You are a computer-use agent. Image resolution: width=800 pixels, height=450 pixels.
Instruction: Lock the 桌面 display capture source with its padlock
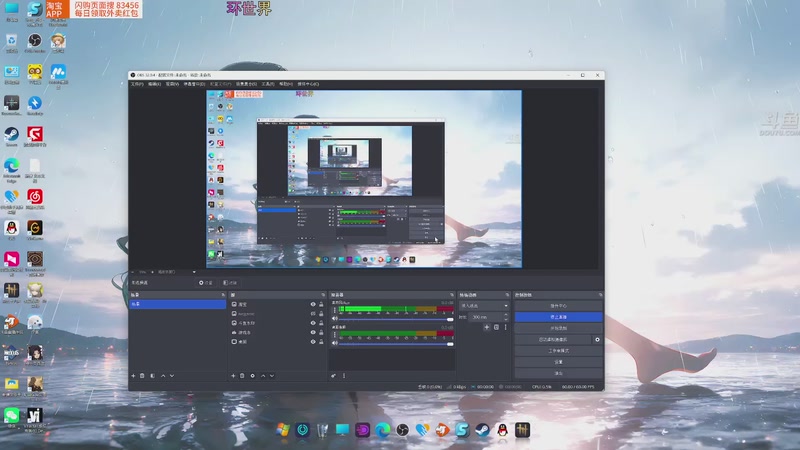[321, 342]
